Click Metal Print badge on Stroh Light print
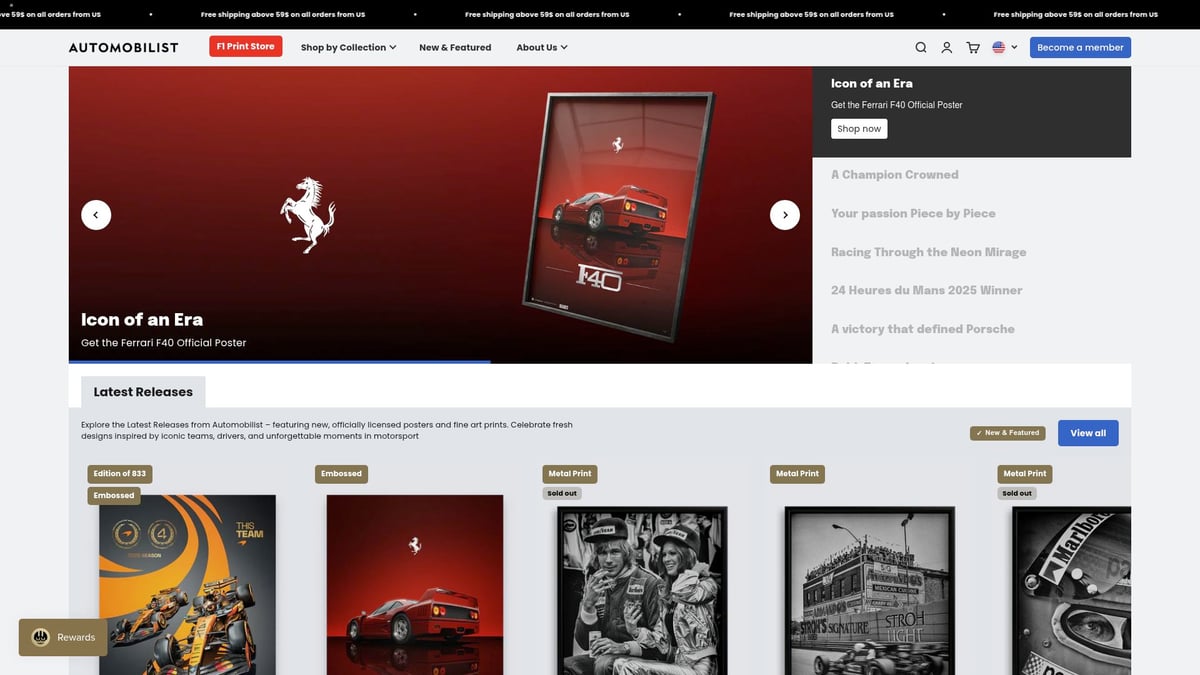The height and width of the screenshot is (675, 1200). pos(797,473)
